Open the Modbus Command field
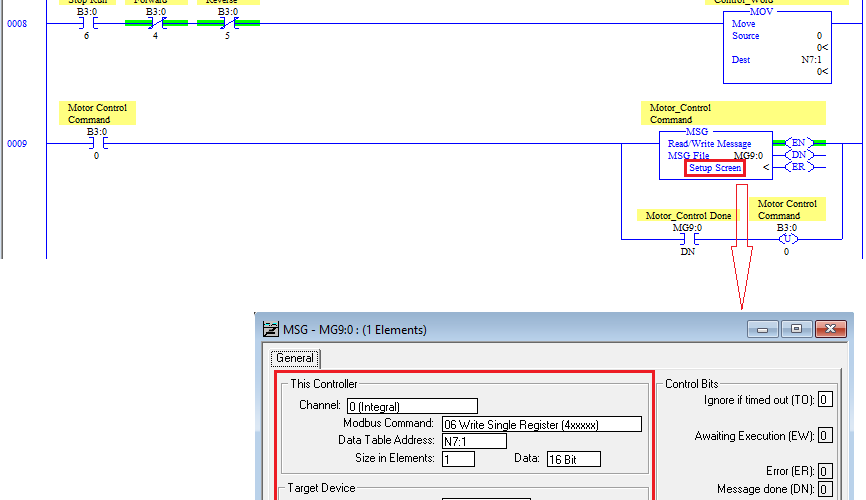 click(542, 424)
